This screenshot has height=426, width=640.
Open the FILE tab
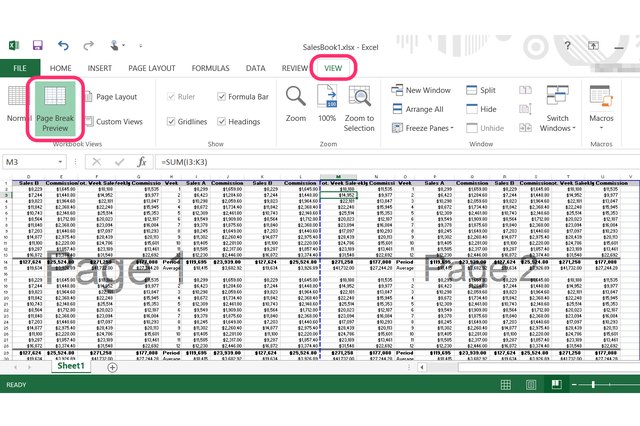20,68
